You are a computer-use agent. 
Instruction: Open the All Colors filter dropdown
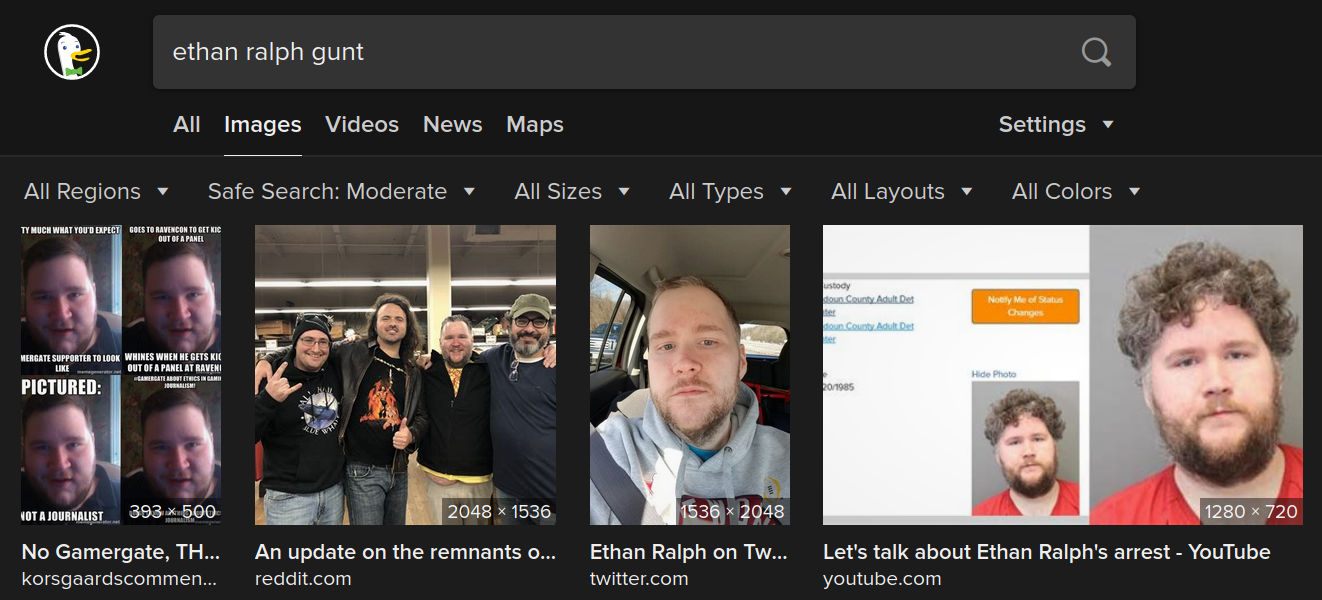coord(1076,192)
